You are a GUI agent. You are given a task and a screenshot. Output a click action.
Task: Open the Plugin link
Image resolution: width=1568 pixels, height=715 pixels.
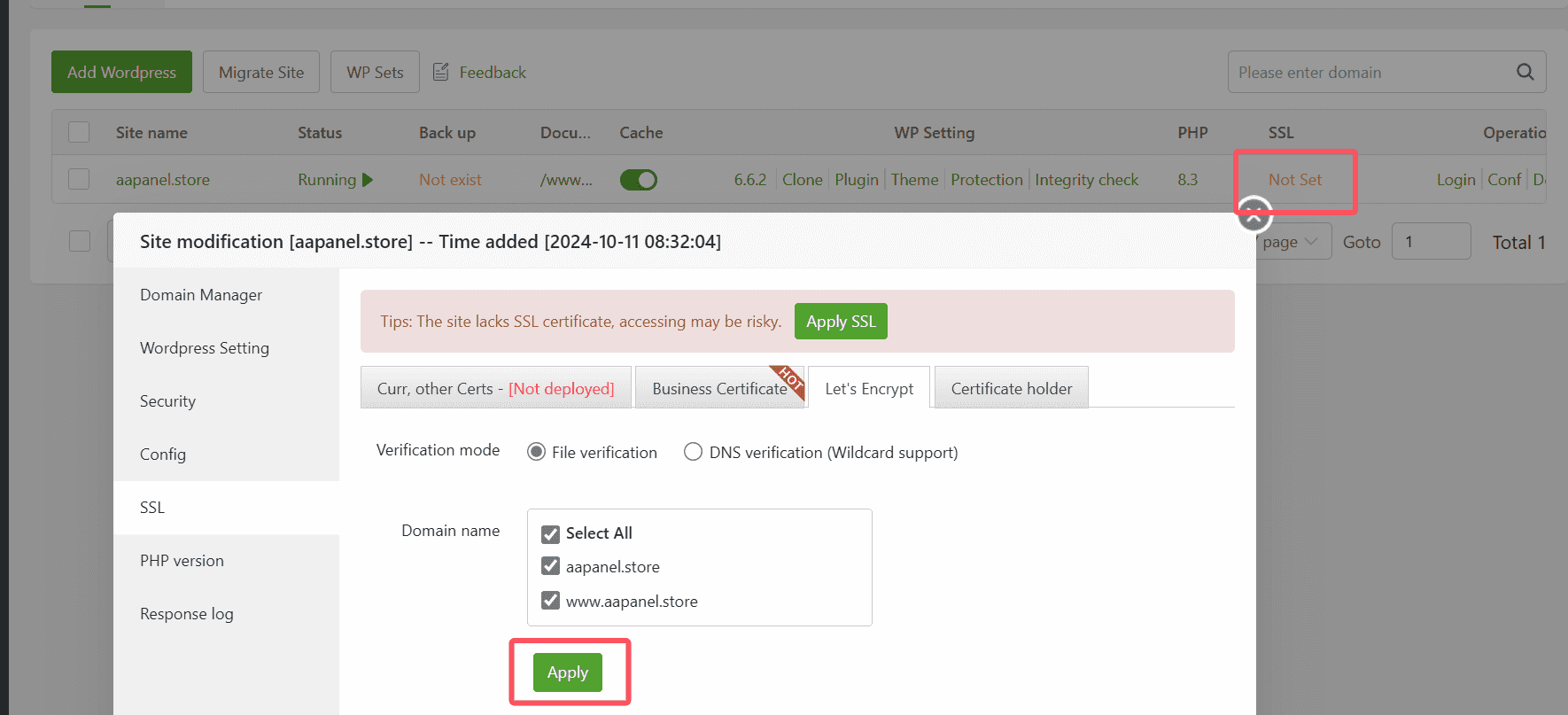pos(857,180)
